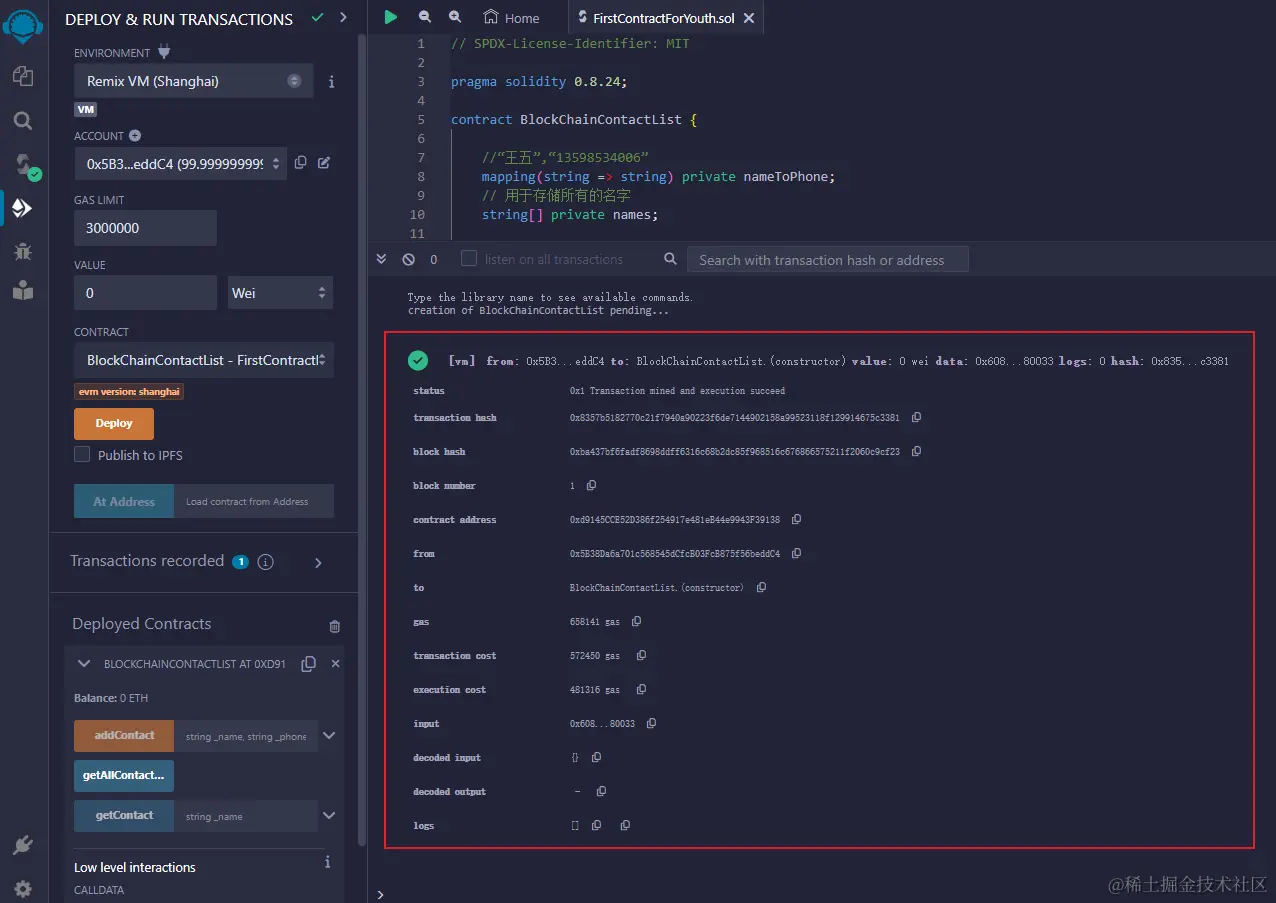Click the GAS LIMIT input field
The image size is (1276, 903).
click(145, 228)
